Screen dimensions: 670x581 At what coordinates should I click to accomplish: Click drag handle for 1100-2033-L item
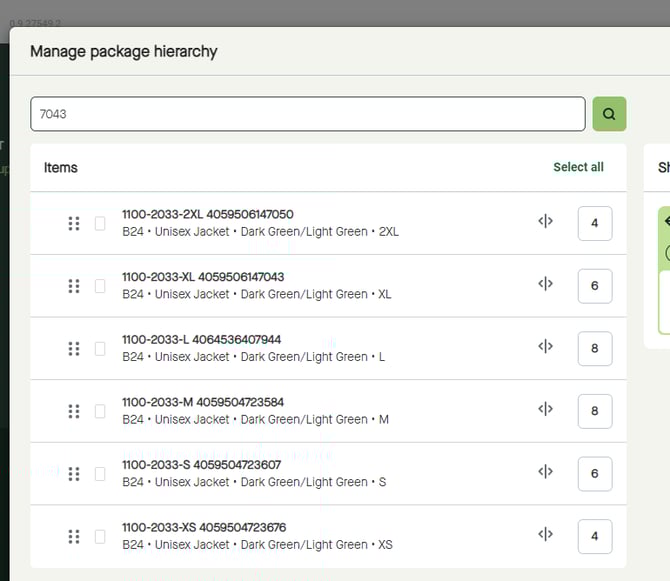coord(73,349)
